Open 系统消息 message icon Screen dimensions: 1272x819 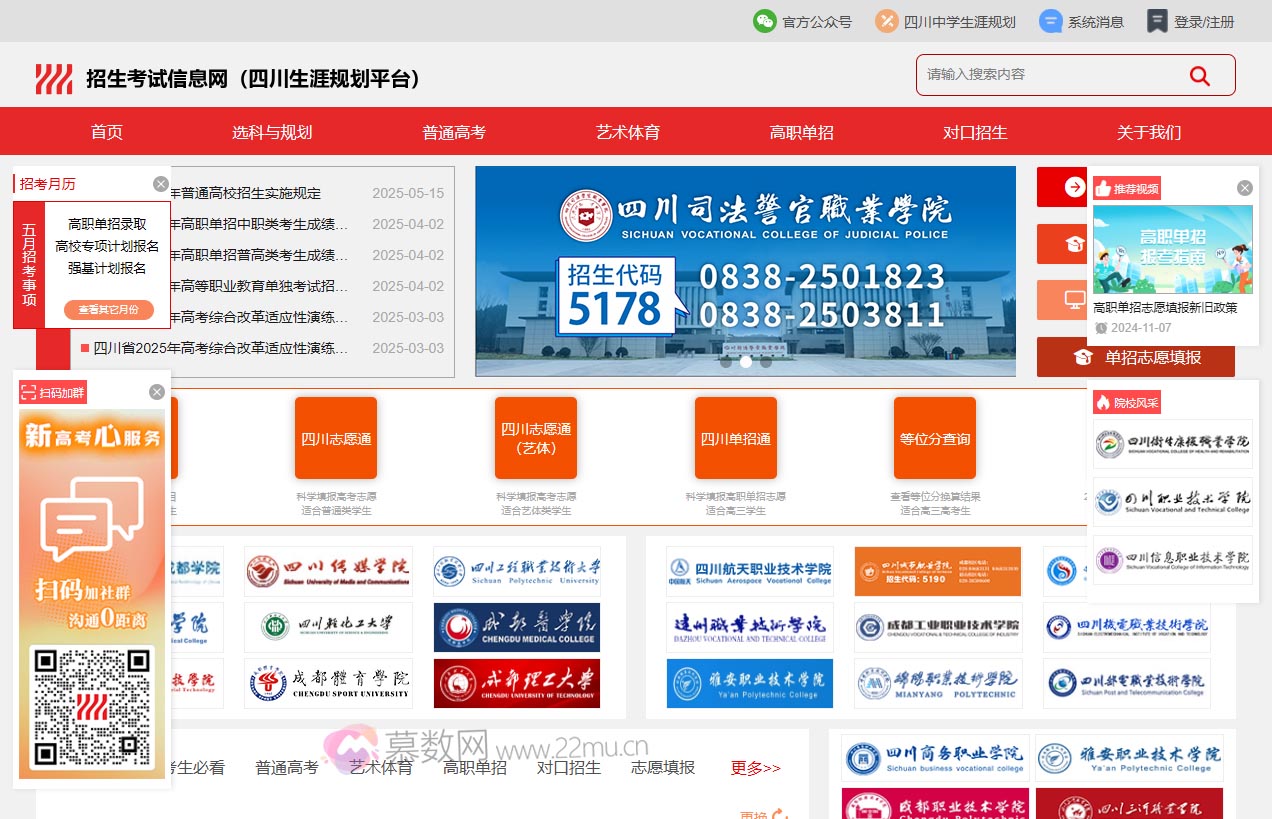click(1050, 21)
